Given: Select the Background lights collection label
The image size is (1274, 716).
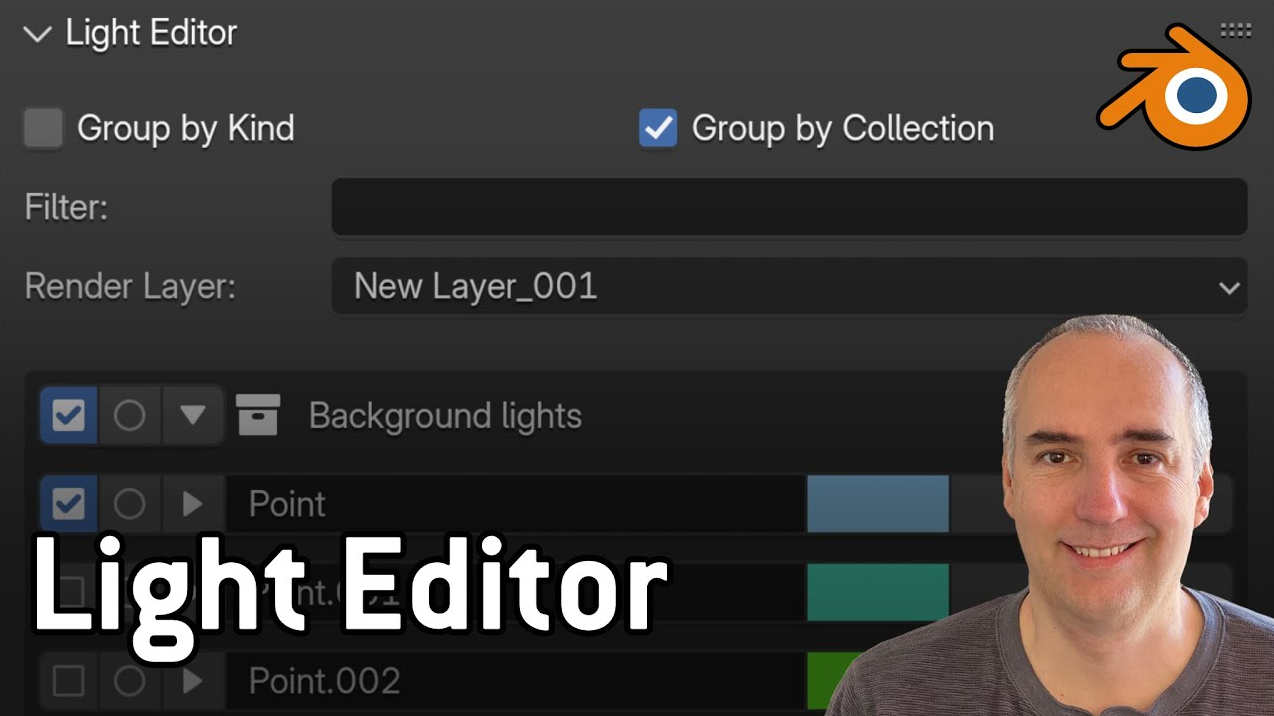Looking at the screenshot, I should coord(445,416).
